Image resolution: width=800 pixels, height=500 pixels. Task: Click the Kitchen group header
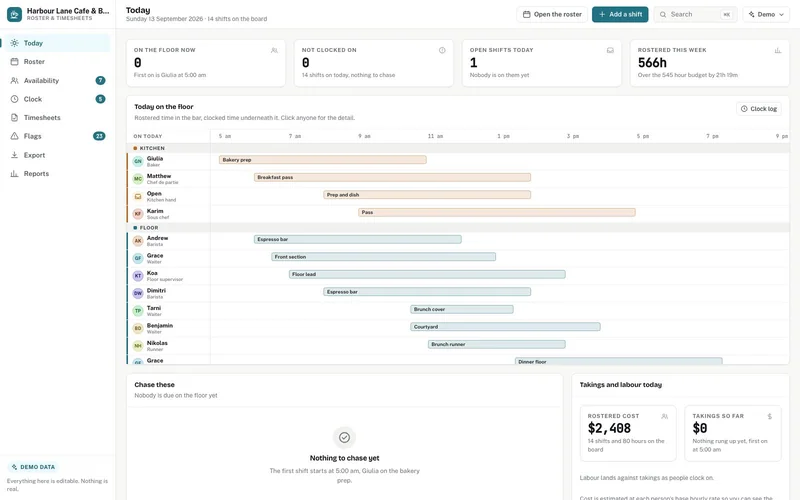click(458, 148)
